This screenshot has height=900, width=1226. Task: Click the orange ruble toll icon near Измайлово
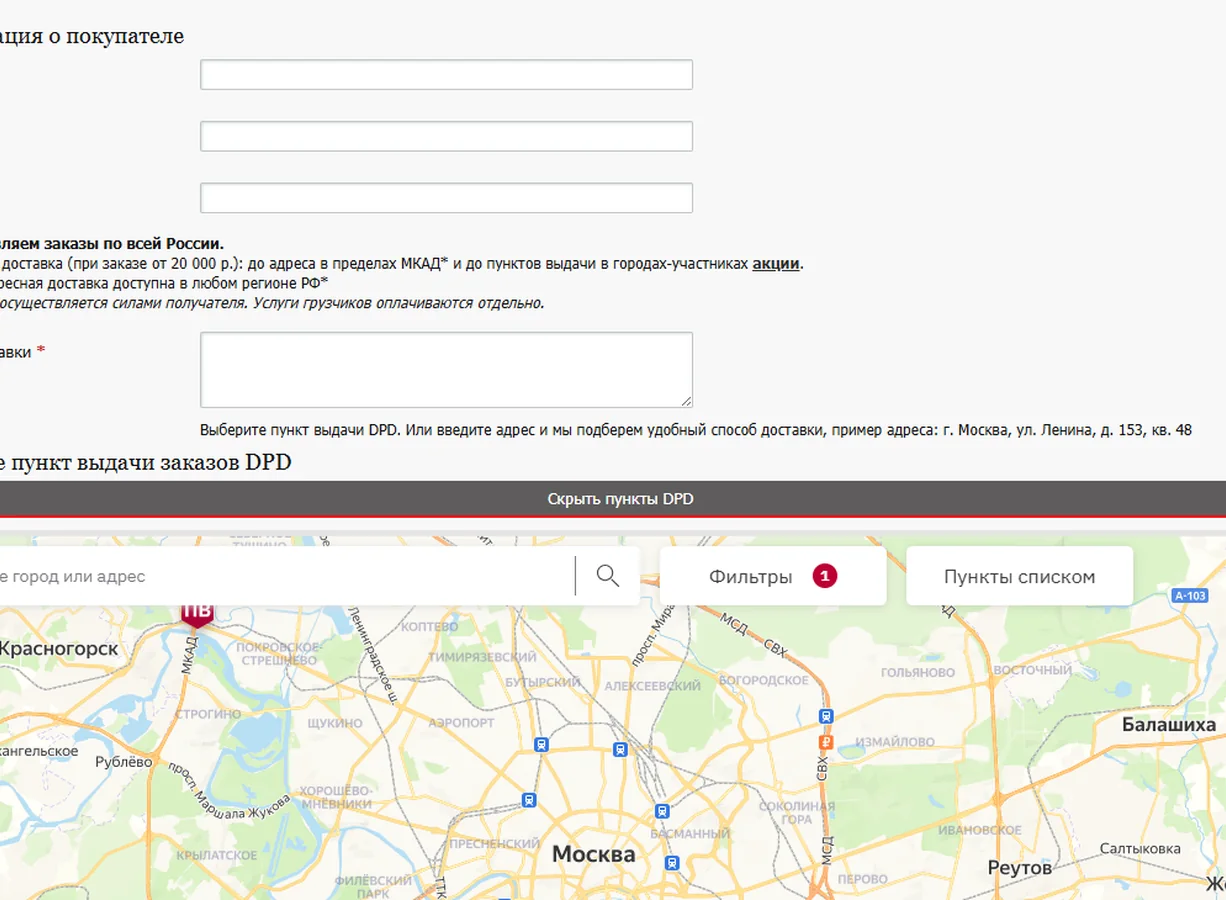(x=826, y=742)
